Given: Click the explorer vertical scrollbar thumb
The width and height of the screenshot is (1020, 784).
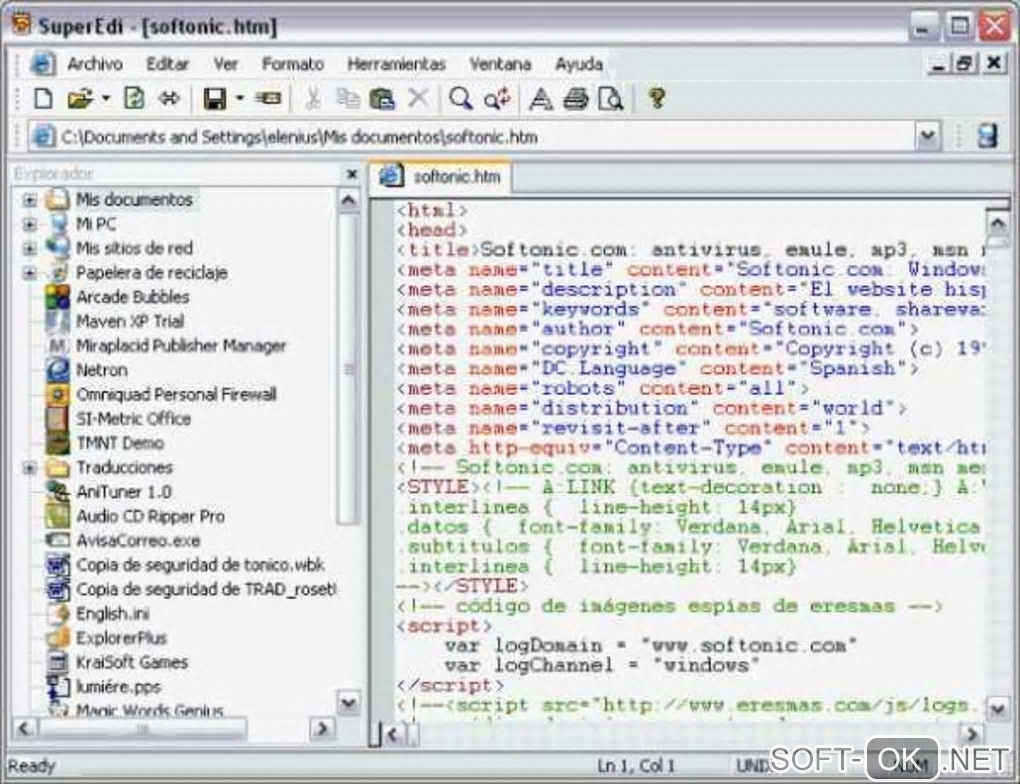Looking at the screenshot, I should (x=348, y=368).
